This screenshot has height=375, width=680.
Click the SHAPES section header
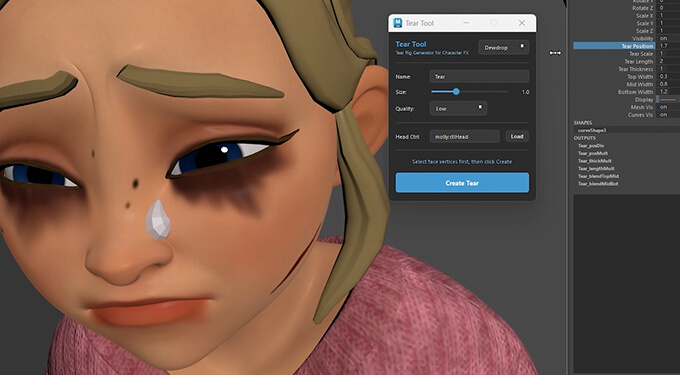tap(582, 123)
